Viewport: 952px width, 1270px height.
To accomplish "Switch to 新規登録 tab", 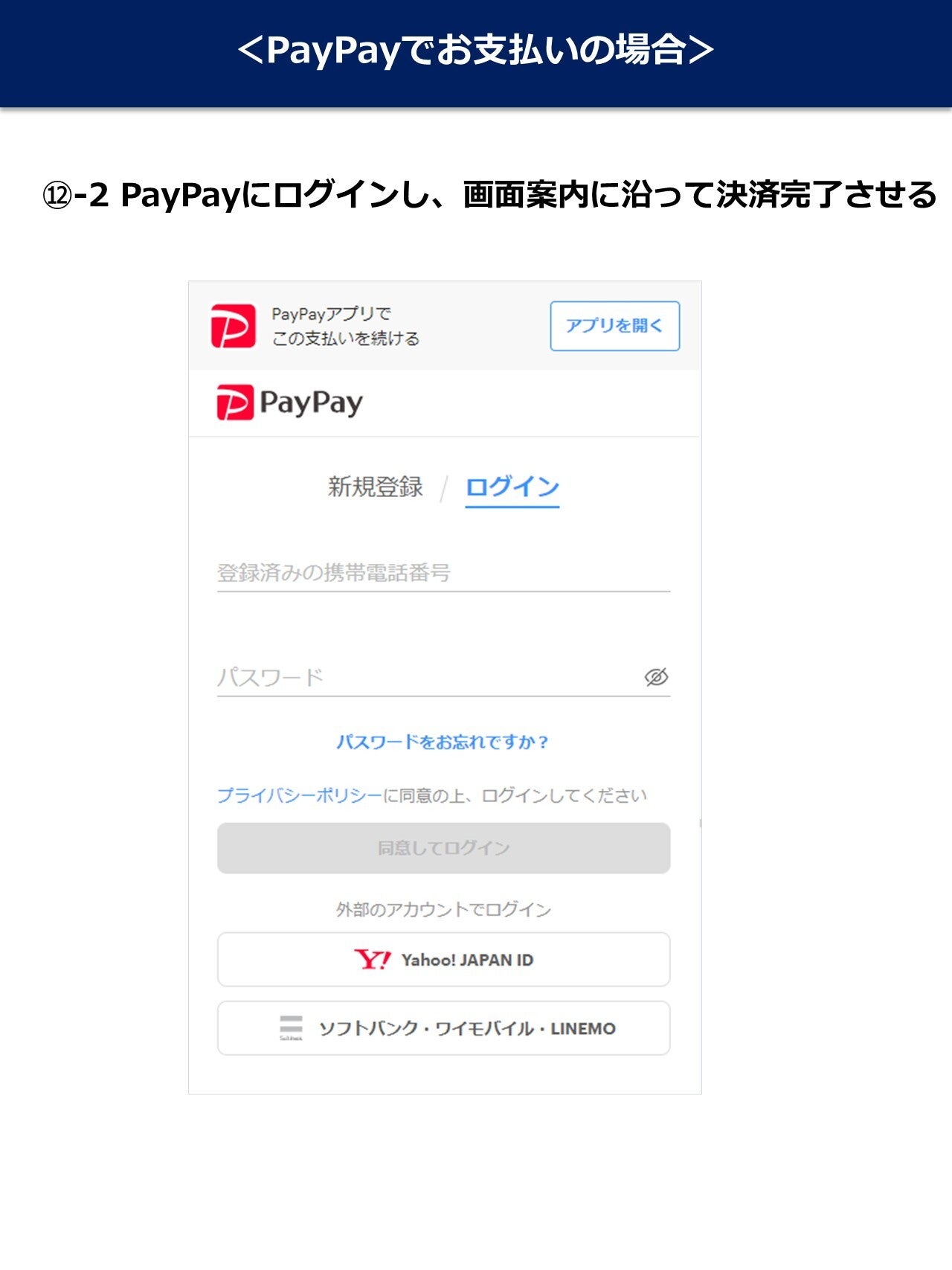I will (376, 487).
